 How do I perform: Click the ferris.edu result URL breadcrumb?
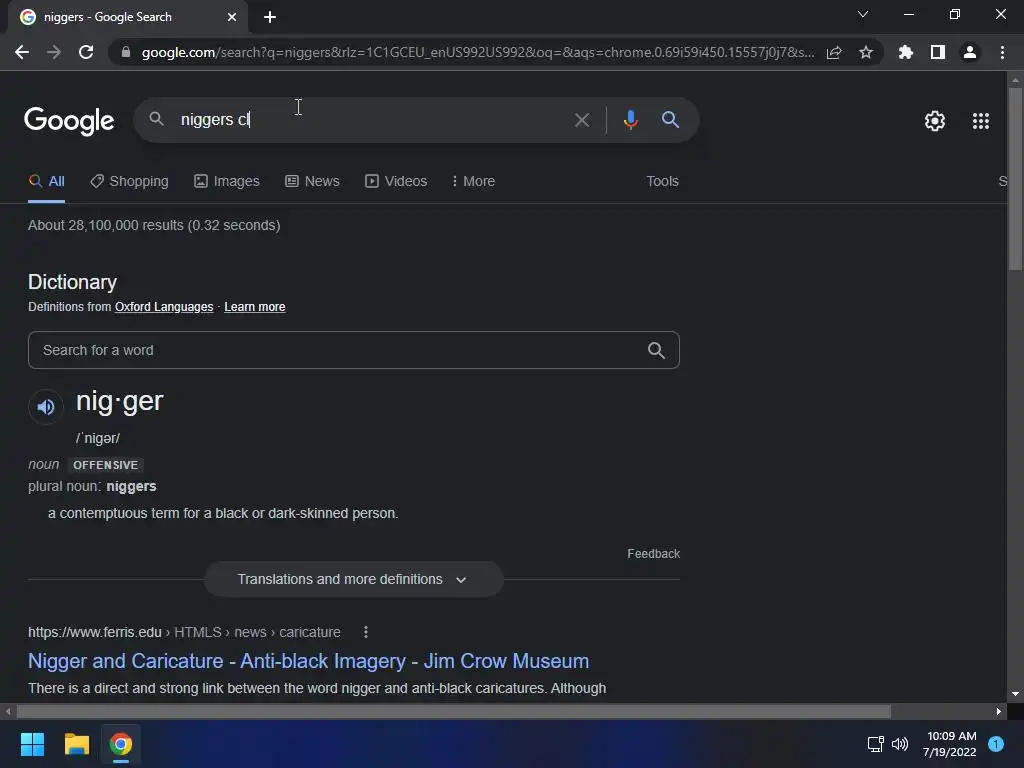coord(184,632)
